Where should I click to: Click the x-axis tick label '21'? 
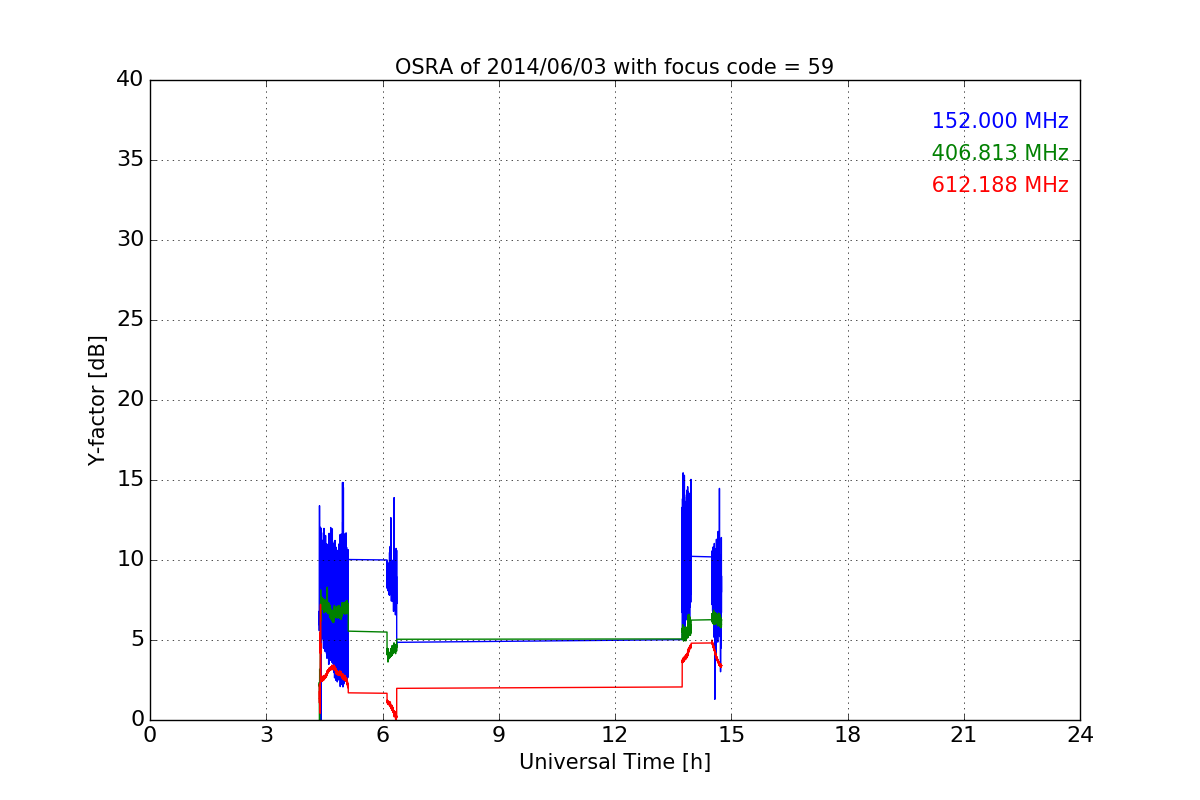pyautogui.click(x=964, y=735)
